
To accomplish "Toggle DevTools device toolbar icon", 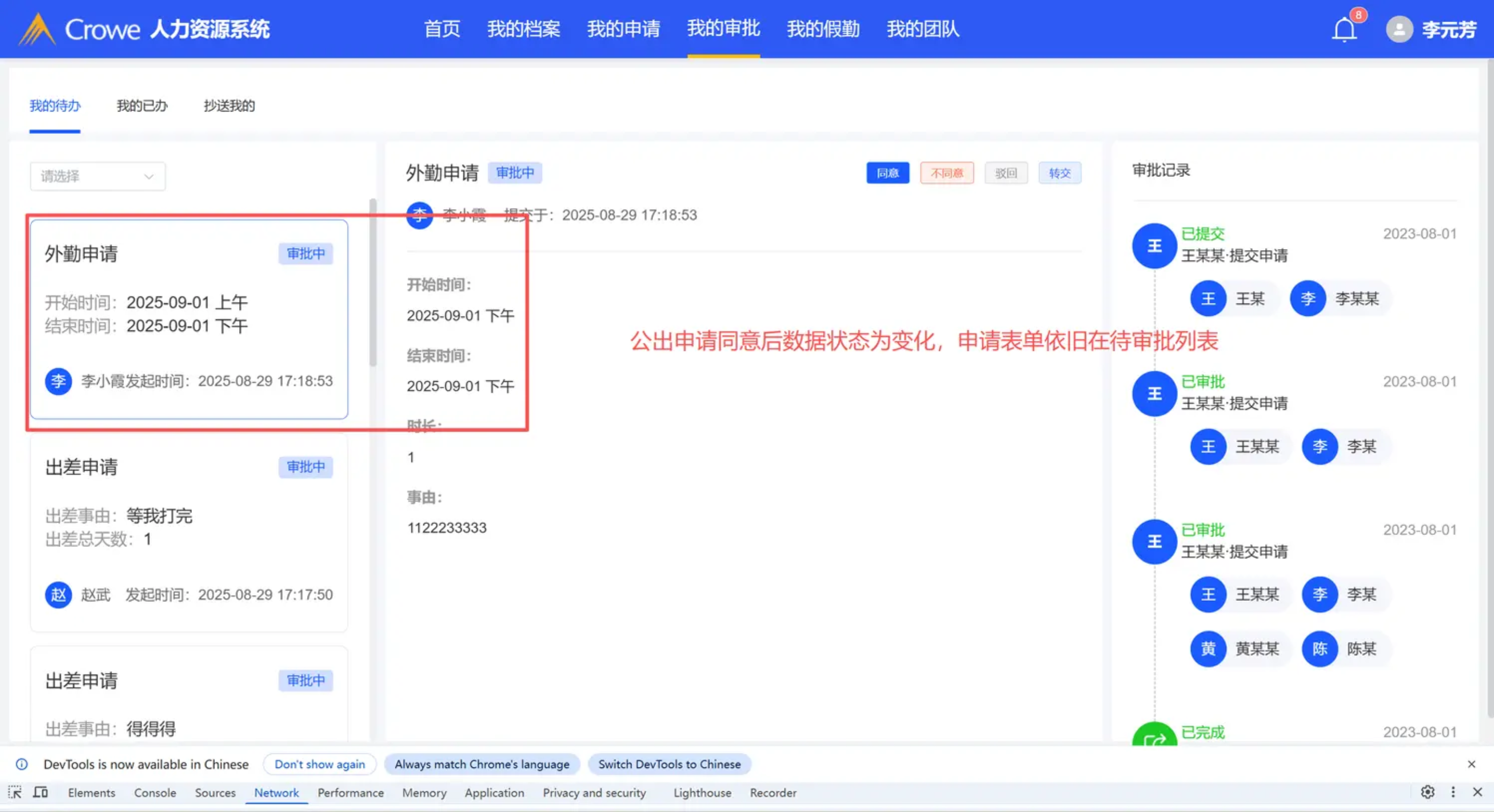I will (x=40, y=792).
